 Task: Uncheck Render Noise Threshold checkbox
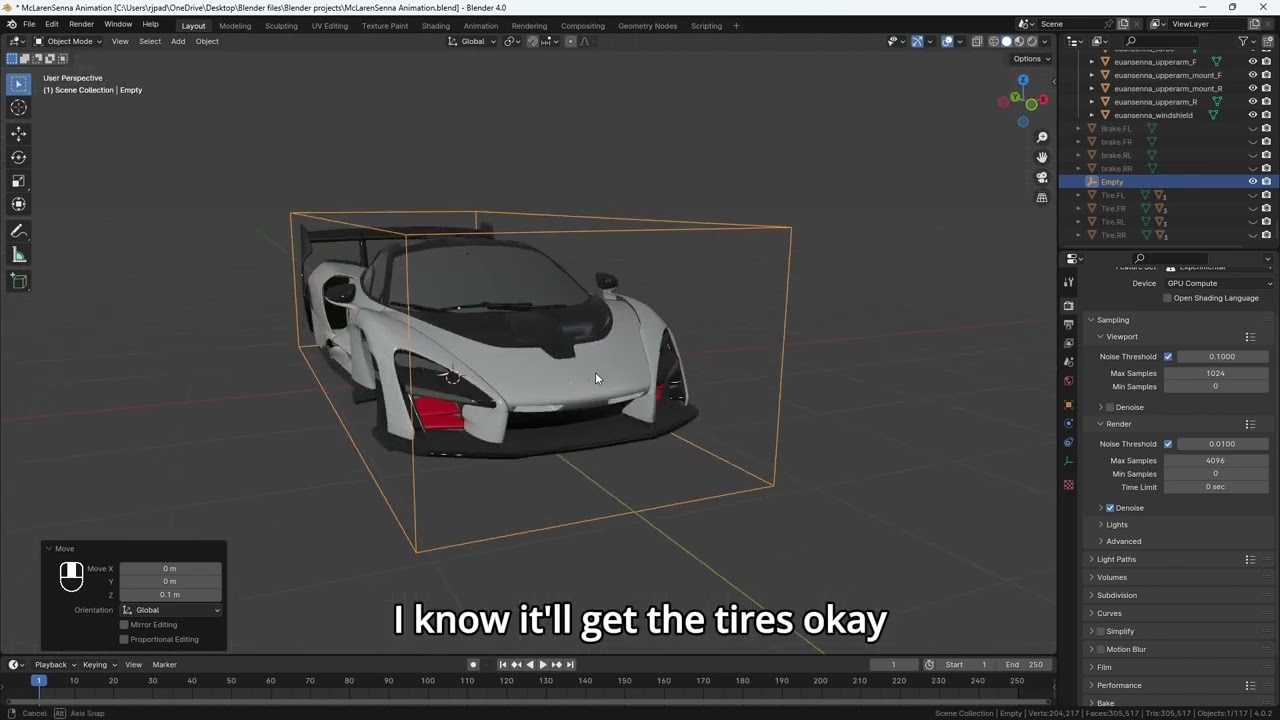coord(1167,444)
